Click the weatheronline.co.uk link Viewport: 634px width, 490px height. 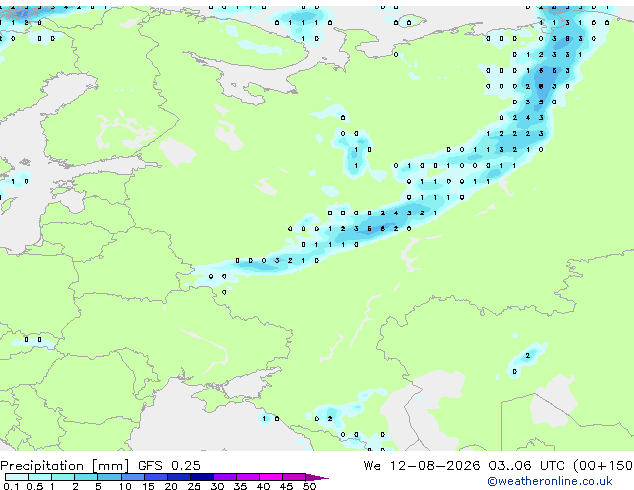pos(550,481)
